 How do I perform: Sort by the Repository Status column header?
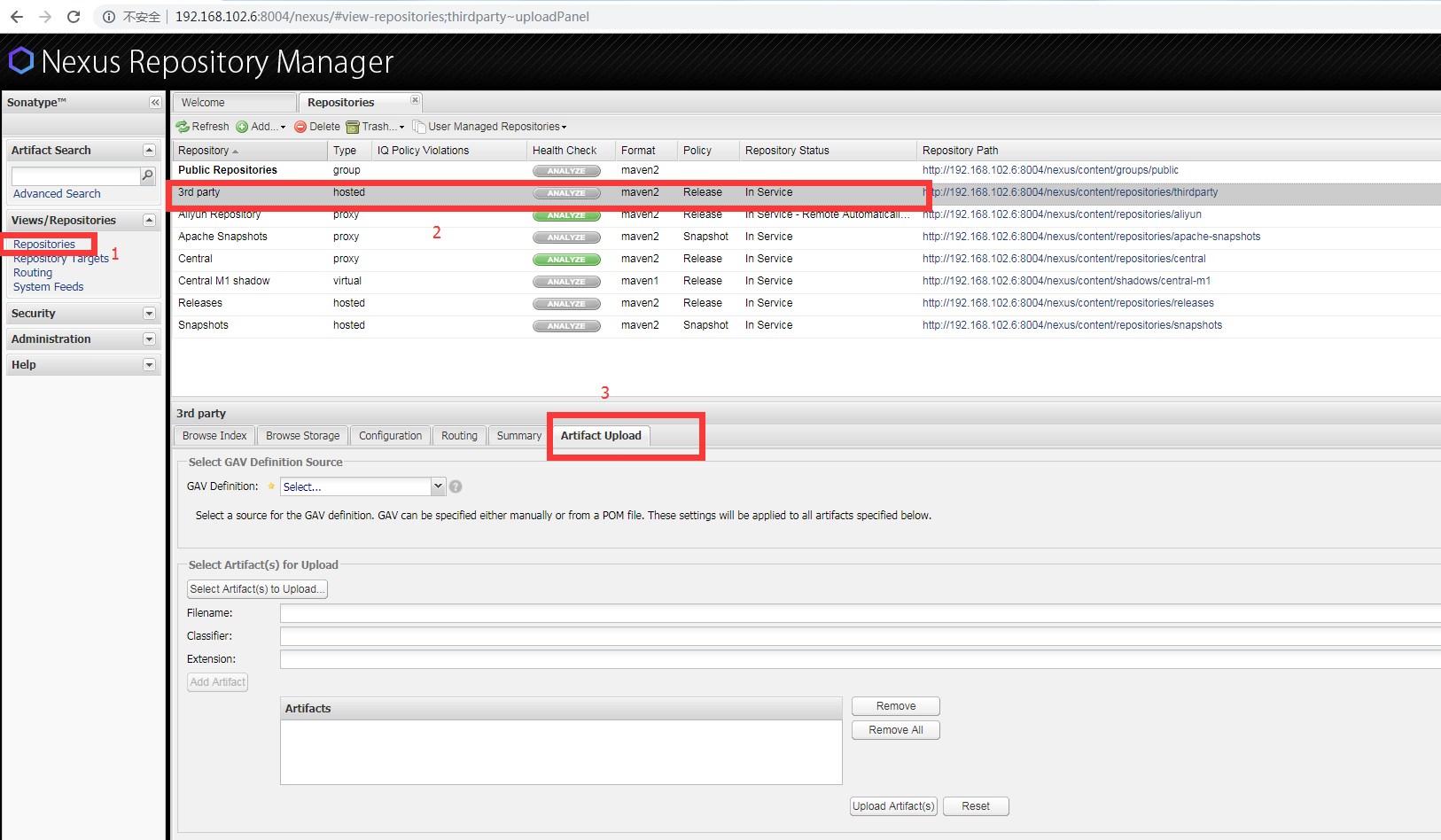click(x=828, y=151)
